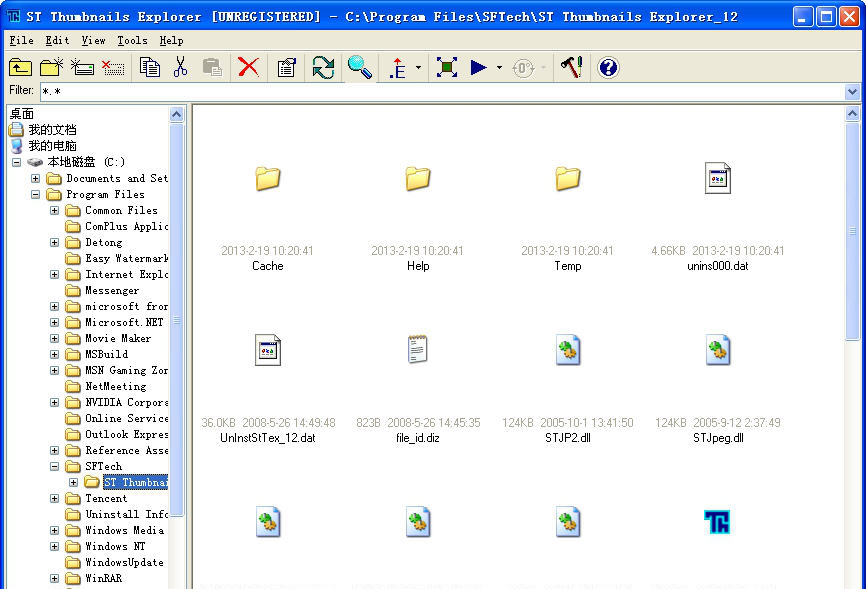
Task: Open the Tools menu
Action: (132, 40)
